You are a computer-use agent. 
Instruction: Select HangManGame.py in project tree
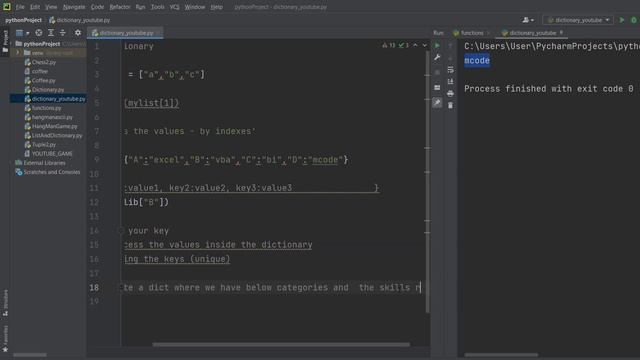pos(54,127)
